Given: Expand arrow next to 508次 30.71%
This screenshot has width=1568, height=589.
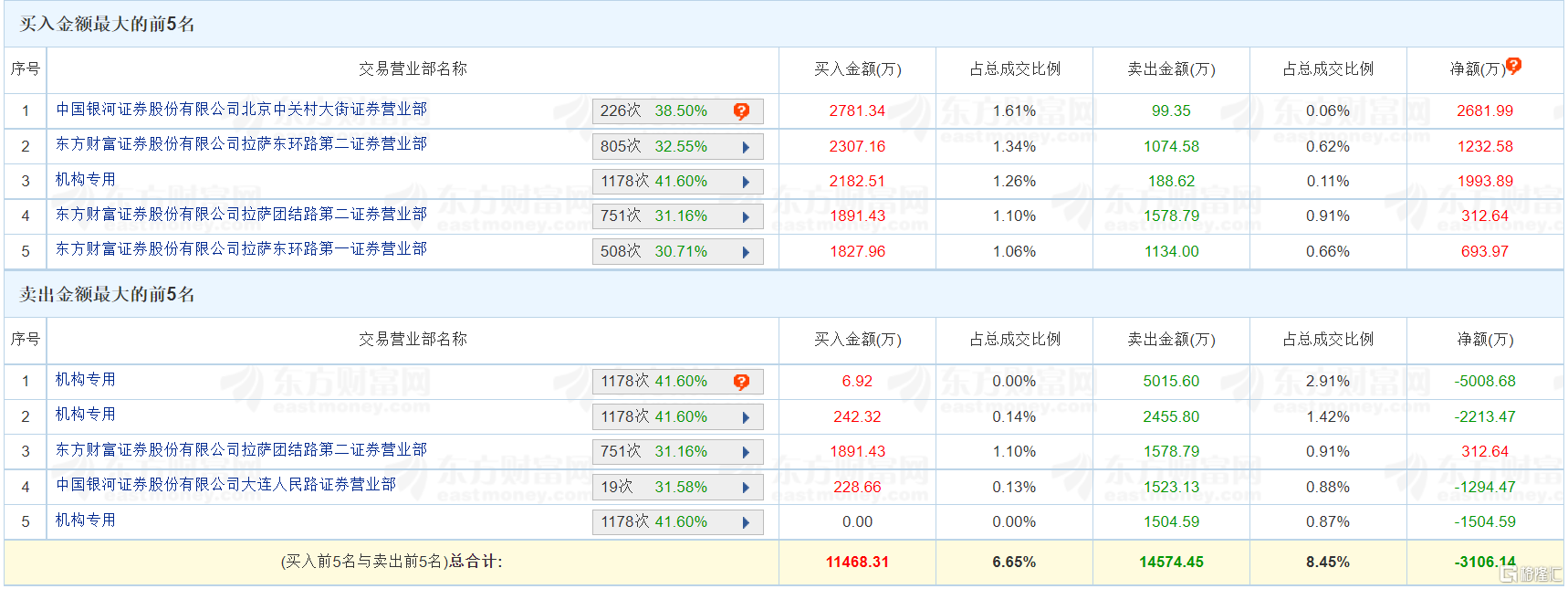Looking at the screenshot, I should (x=746, y=252).
